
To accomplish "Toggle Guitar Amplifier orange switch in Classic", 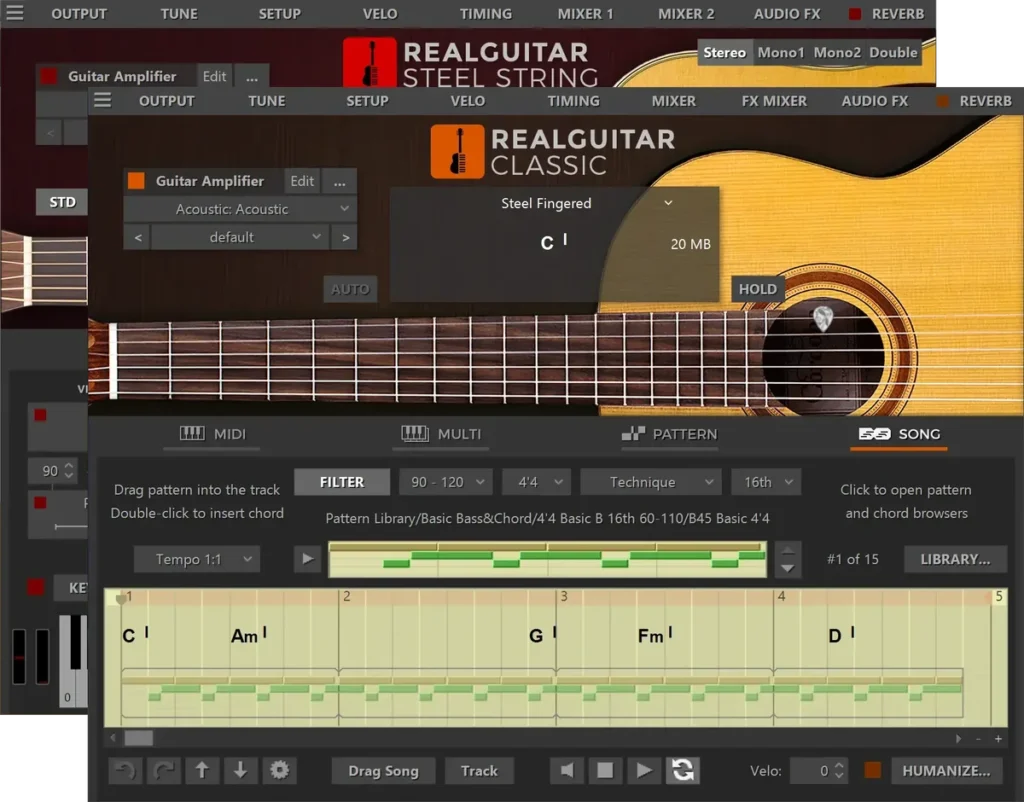I will pyautogui.click(x=136, y=181).
